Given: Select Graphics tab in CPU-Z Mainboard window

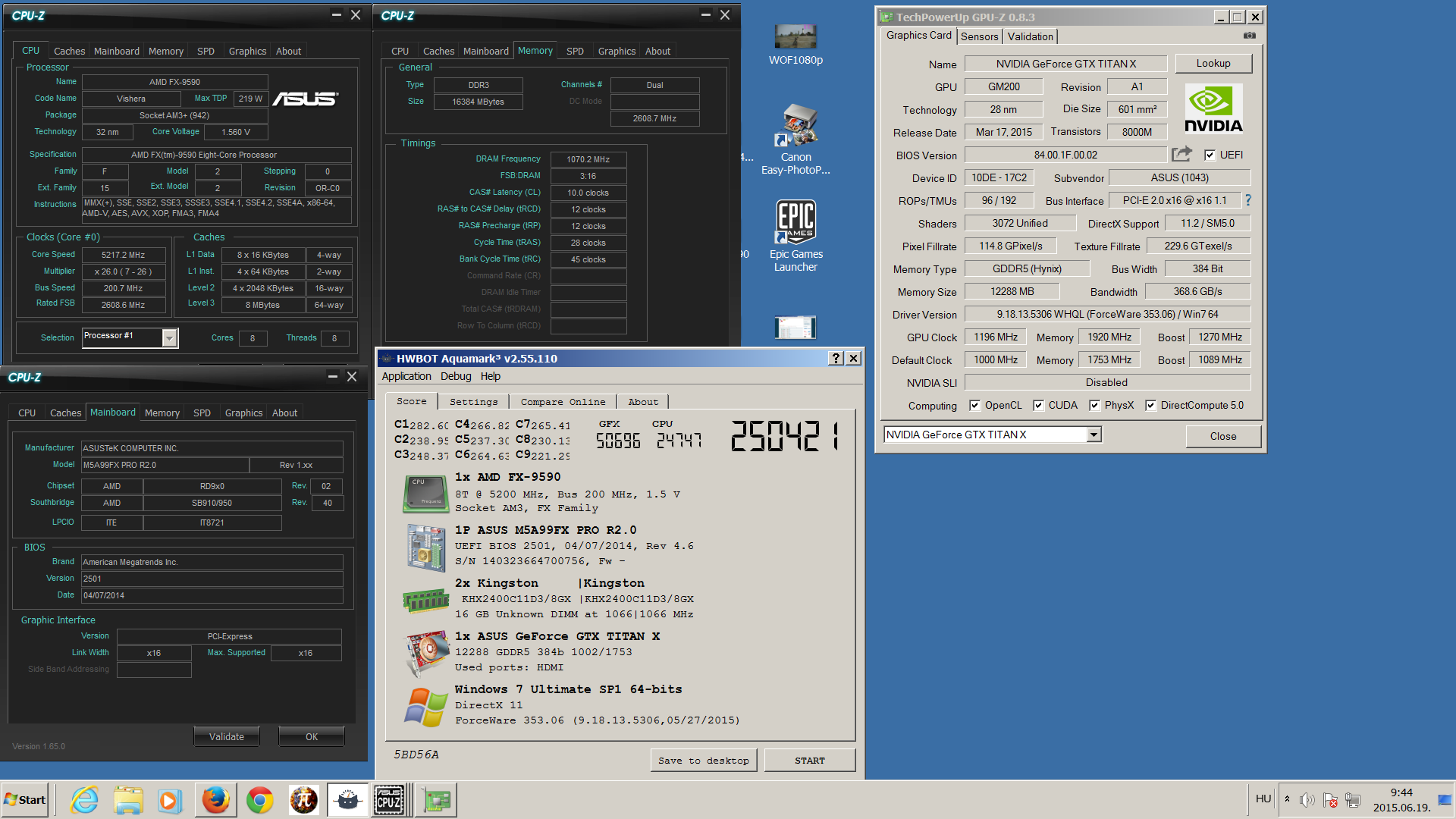Looking at the screenshot, I should (243, 413).
